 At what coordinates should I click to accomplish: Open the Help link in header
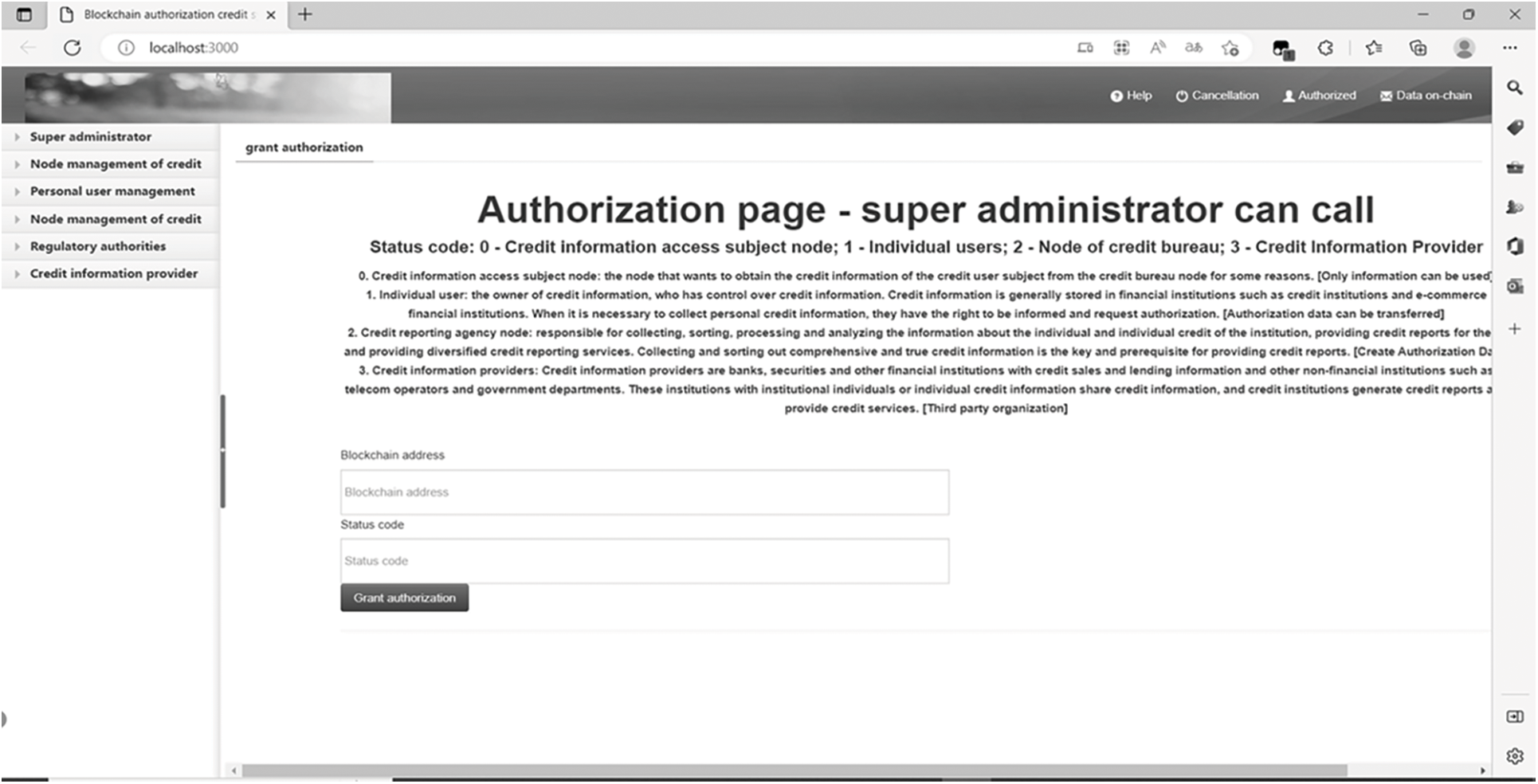pyautogui.click(x=1131, y=96)
